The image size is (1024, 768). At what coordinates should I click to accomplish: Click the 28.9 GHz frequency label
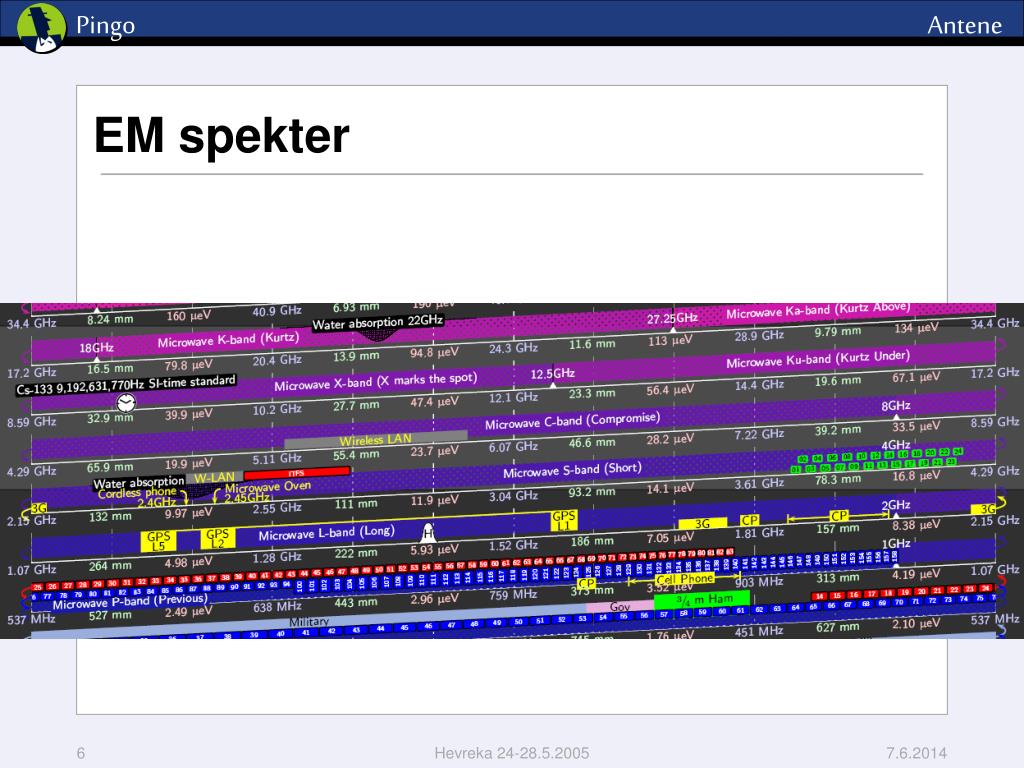pos(759,336)
